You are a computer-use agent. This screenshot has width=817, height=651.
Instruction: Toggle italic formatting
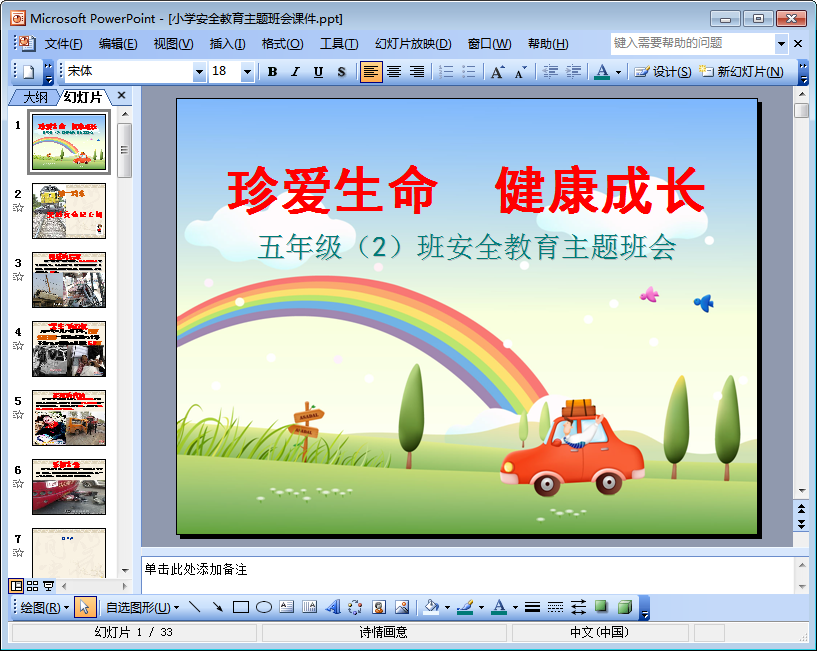tap(295, 71)
